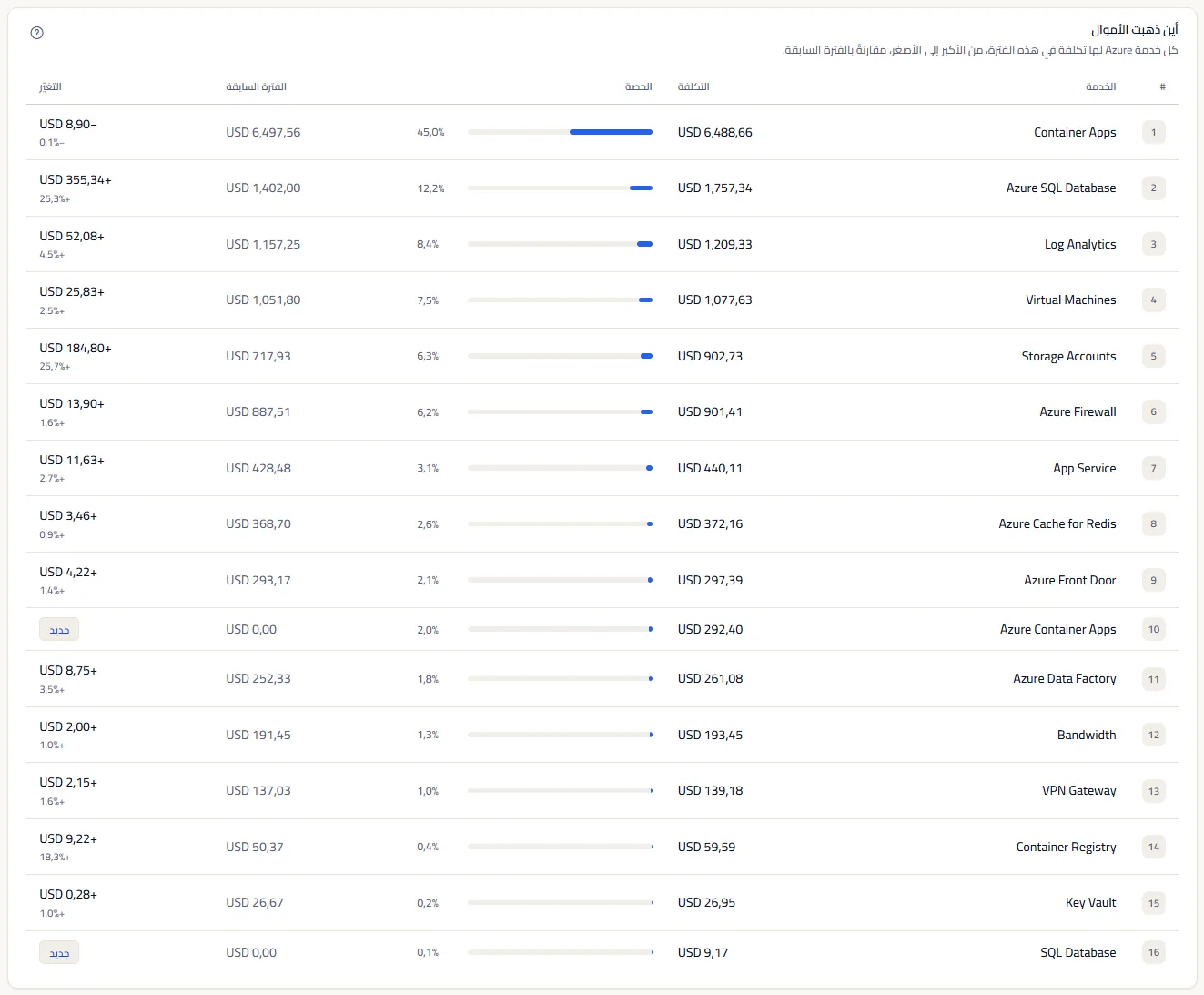Click the جديد badge in the USD 9,17 row

click(59, 952)
